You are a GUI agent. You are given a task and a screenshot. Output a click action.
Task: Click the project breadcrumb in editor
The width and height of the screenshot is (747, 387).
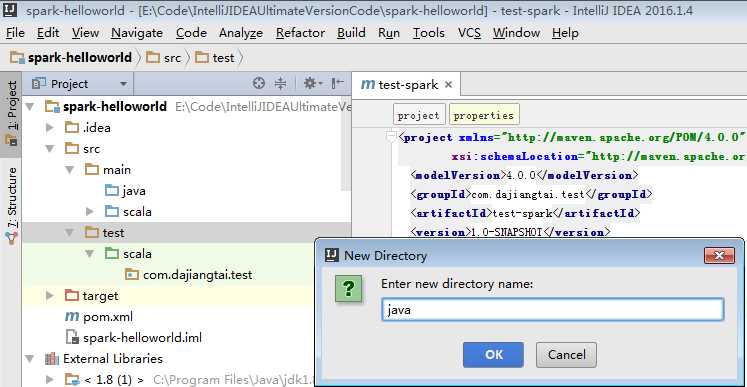pos(419,115)
